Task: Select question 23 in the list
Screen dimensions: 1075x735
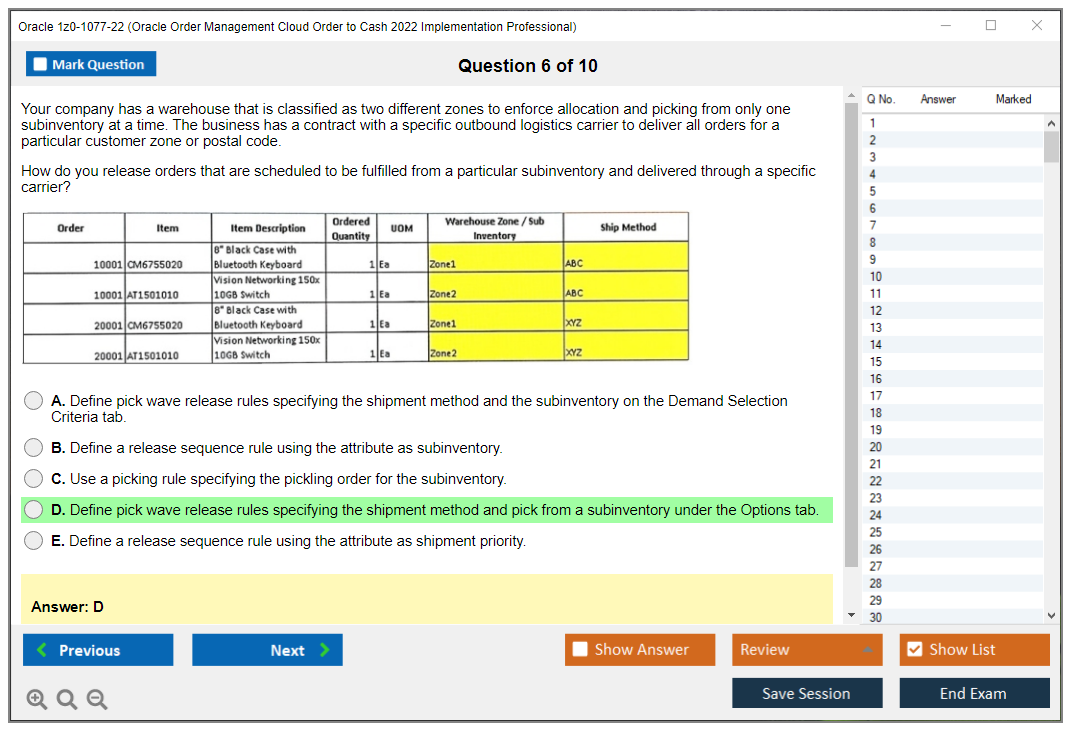Action: 953,498
